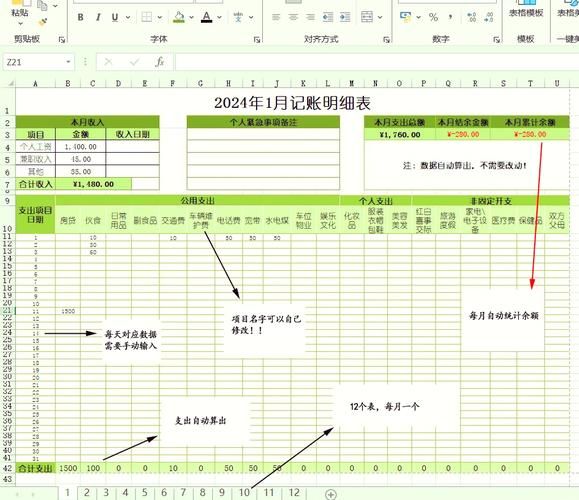Click the merge and center icon
This screenshot has height=500, width=579.
click(367, 17)
